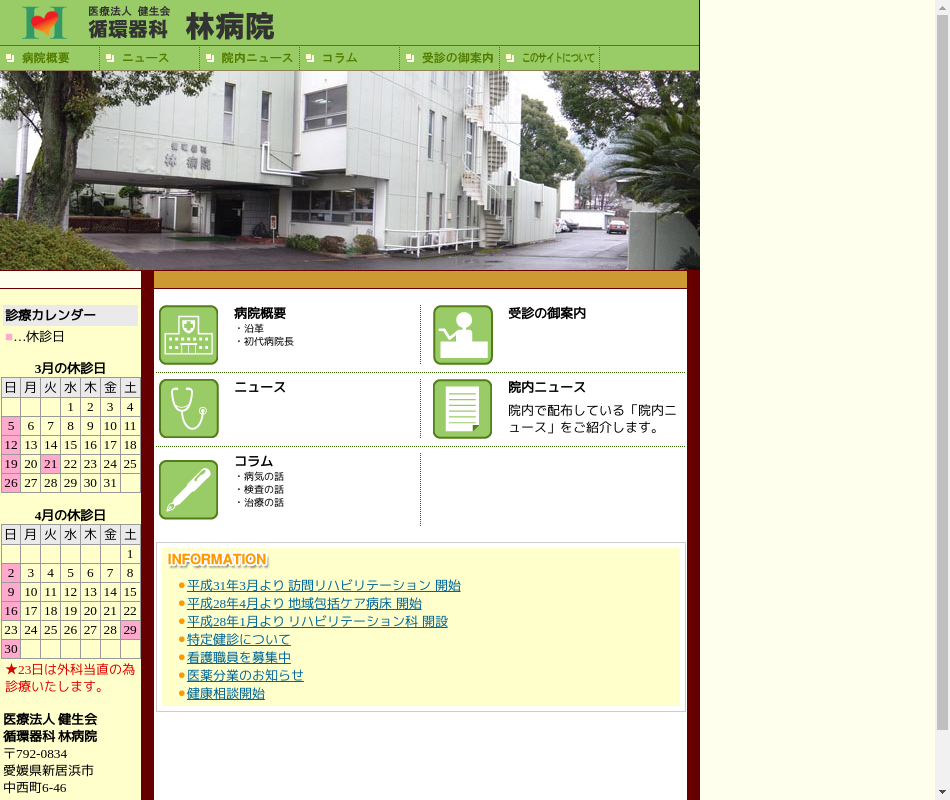Click the stethoscope icon for ニュース
This screenshot has width=950, height=800.
pos(188,408)
